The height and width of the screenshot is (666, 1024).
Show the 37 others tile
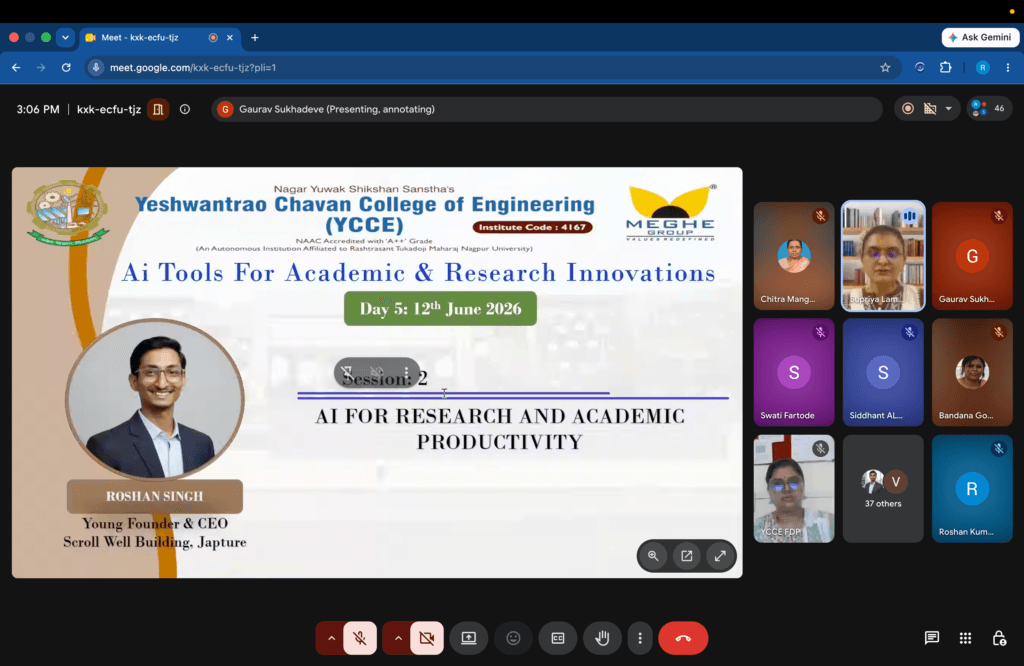(x=883, y=488)
